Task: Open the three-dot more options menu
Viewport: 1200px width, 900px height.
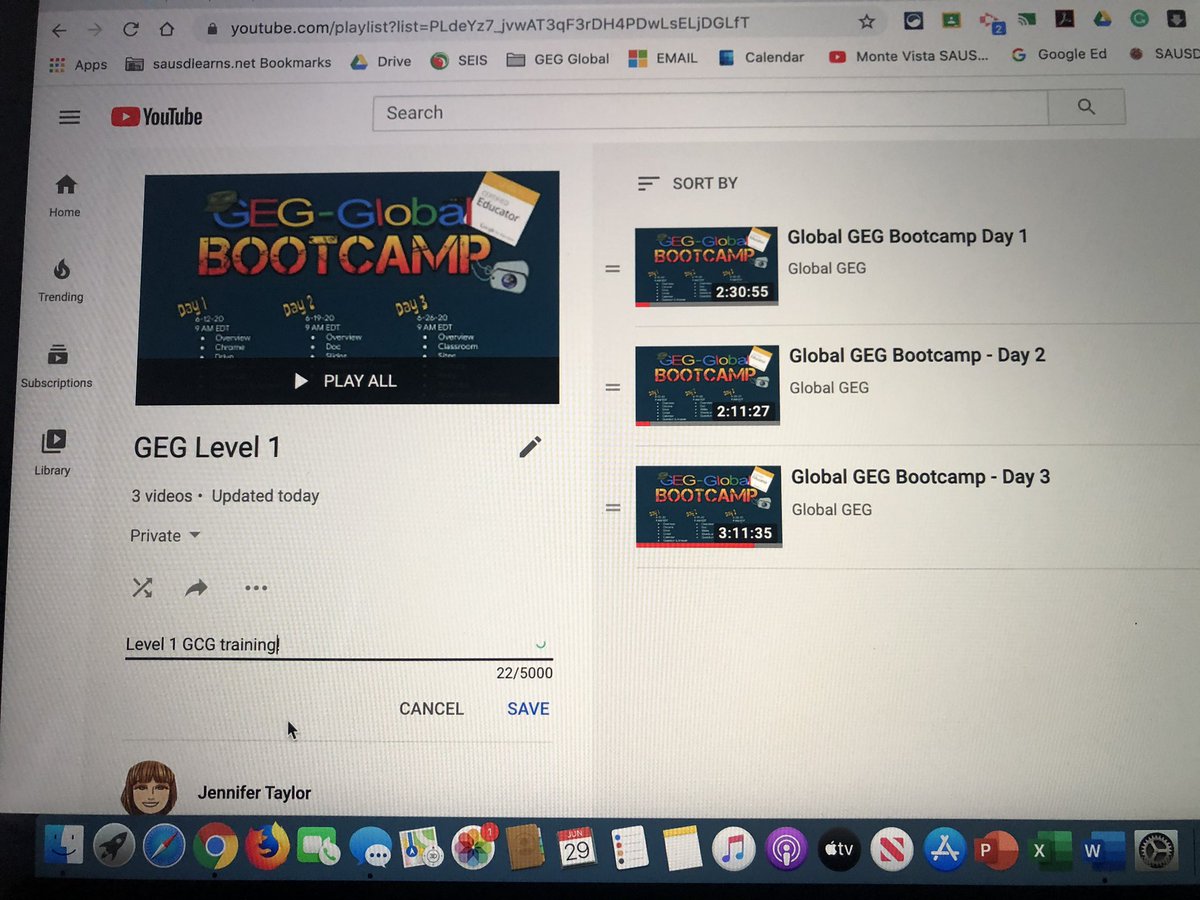Action: 256,588
